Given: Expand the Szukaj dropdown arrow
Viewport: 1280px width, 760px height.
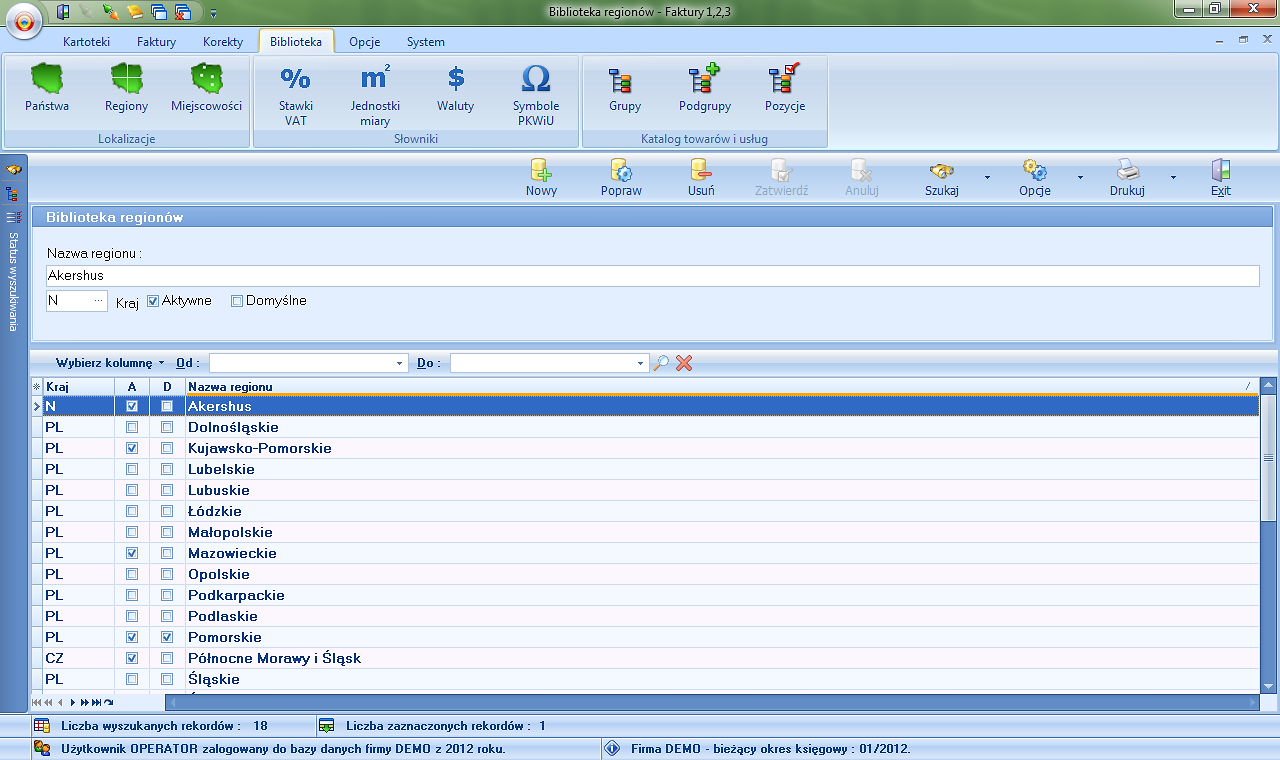Looking at the screenshot, I should 987,178.
